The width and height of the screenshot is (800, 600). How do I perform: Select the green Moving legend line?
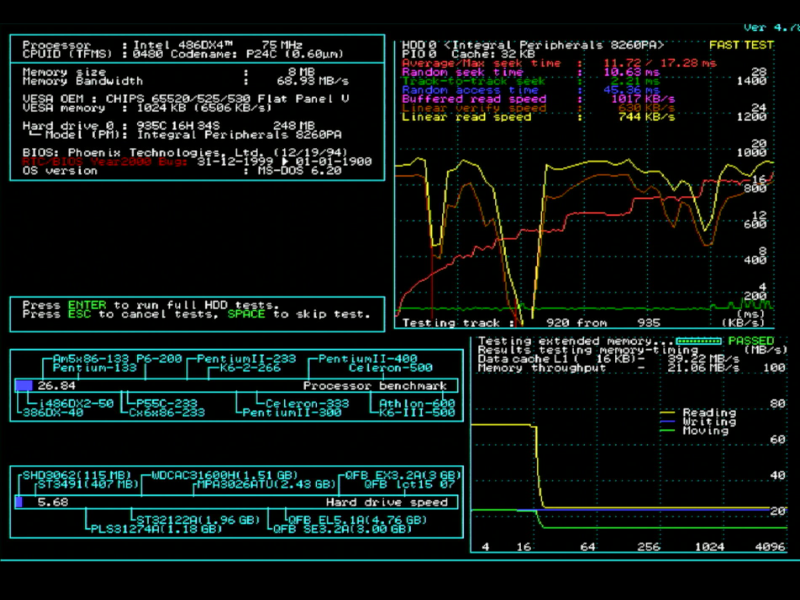click(668, 431)
